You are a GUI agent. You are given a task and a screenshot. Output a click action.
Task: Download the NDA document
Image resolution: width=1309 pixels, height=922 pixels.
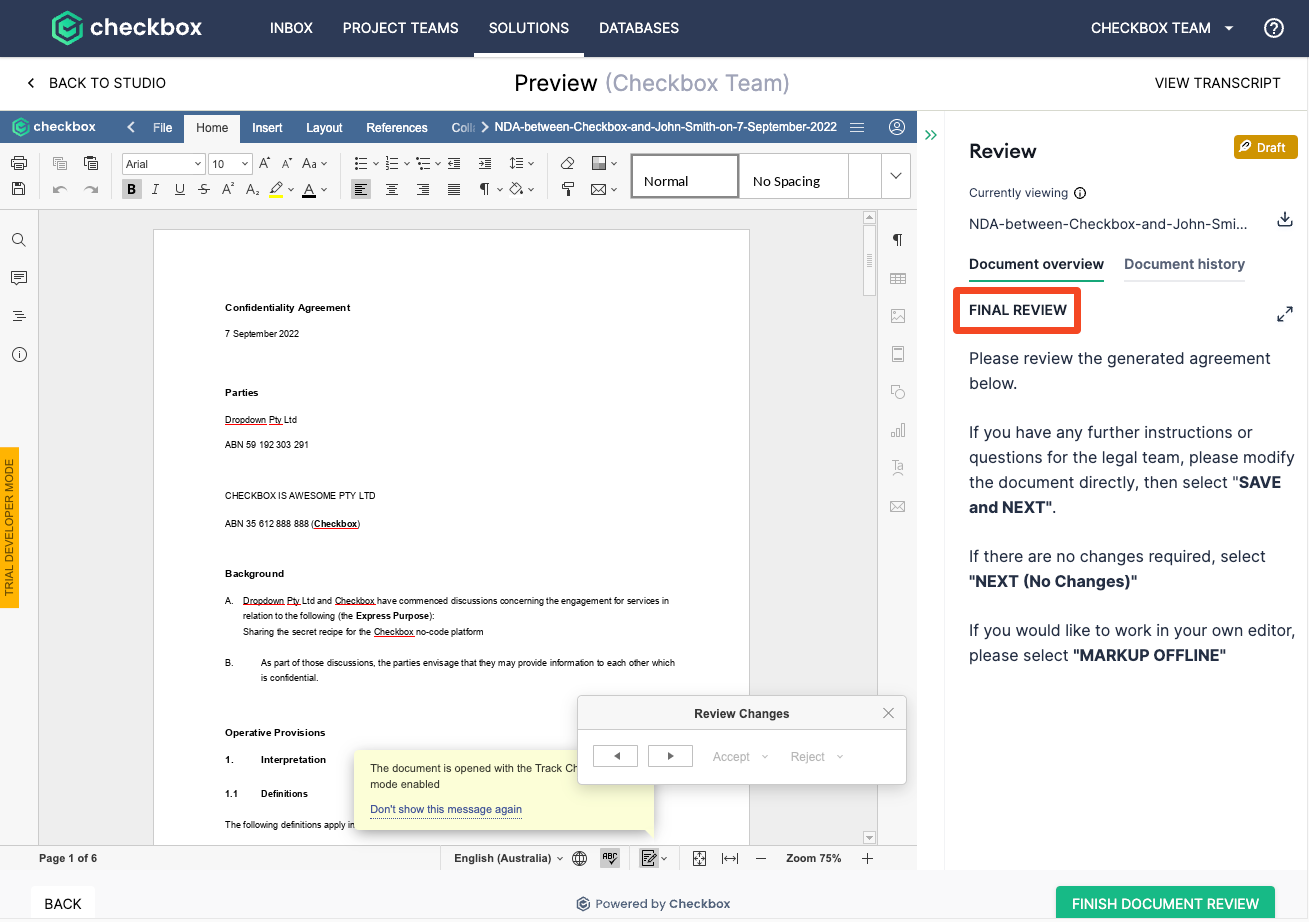(1285, 220)
